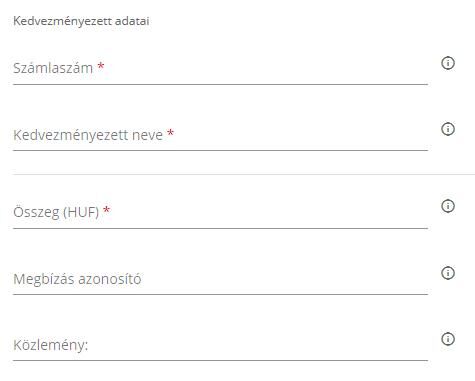Click the red asterisk after Összeg (HUF)
The image size is (475, 381).
tap(106, 210)
